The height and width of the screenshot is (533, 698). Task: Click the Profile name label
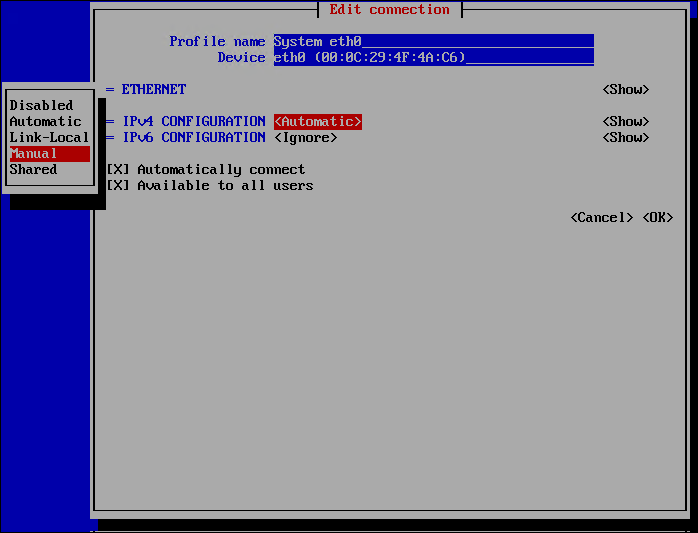tap(217, 41)
